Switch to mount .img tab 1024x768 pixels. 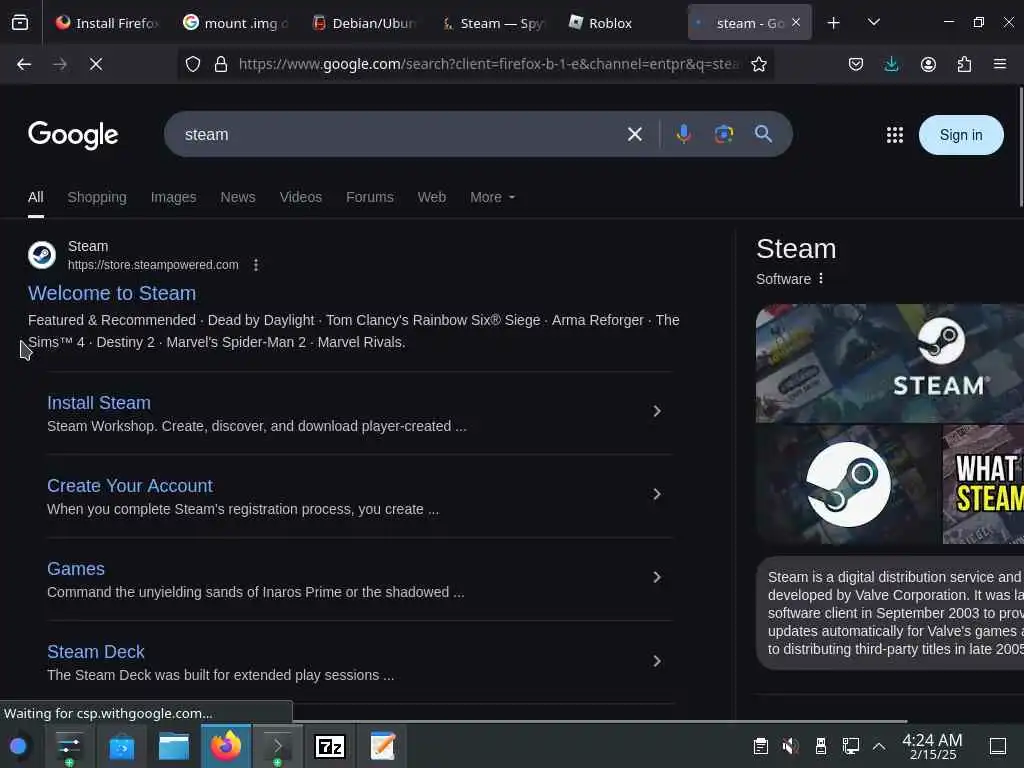[x=236, y=23]
